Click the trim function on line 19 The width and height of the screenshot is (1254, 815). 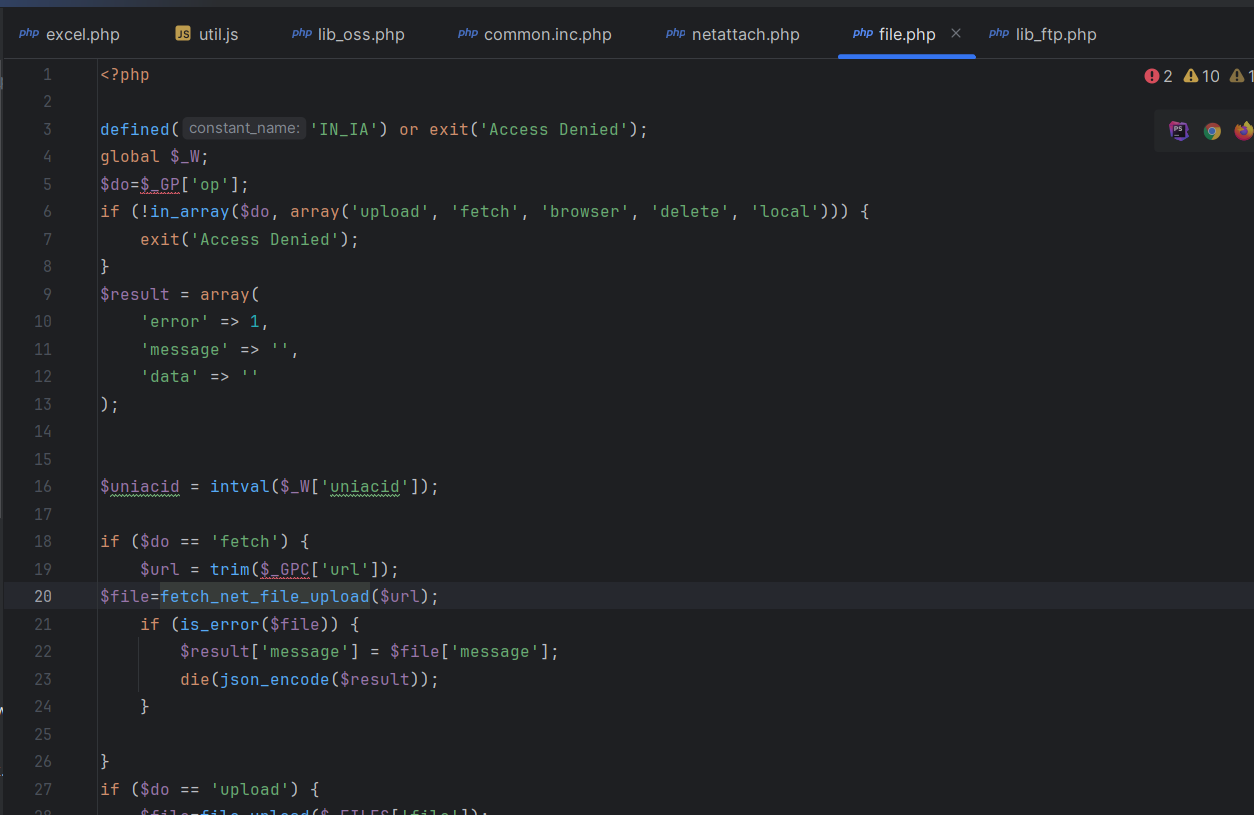[x=230, y=569]
